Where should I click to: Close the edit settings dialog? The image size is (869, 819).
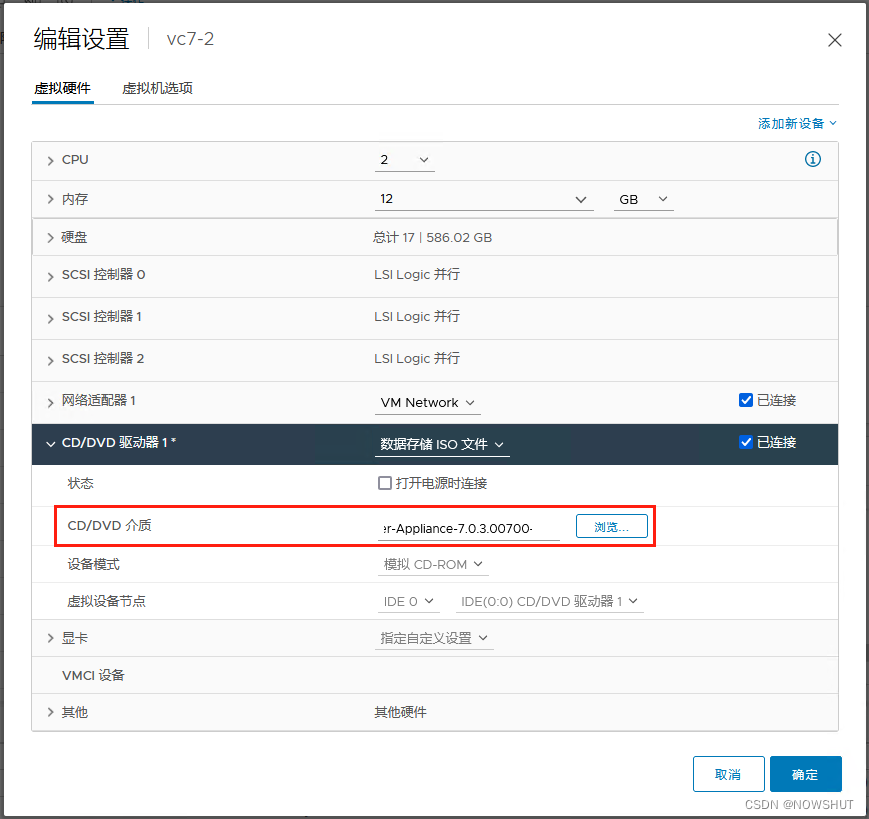tap(835, 40)
